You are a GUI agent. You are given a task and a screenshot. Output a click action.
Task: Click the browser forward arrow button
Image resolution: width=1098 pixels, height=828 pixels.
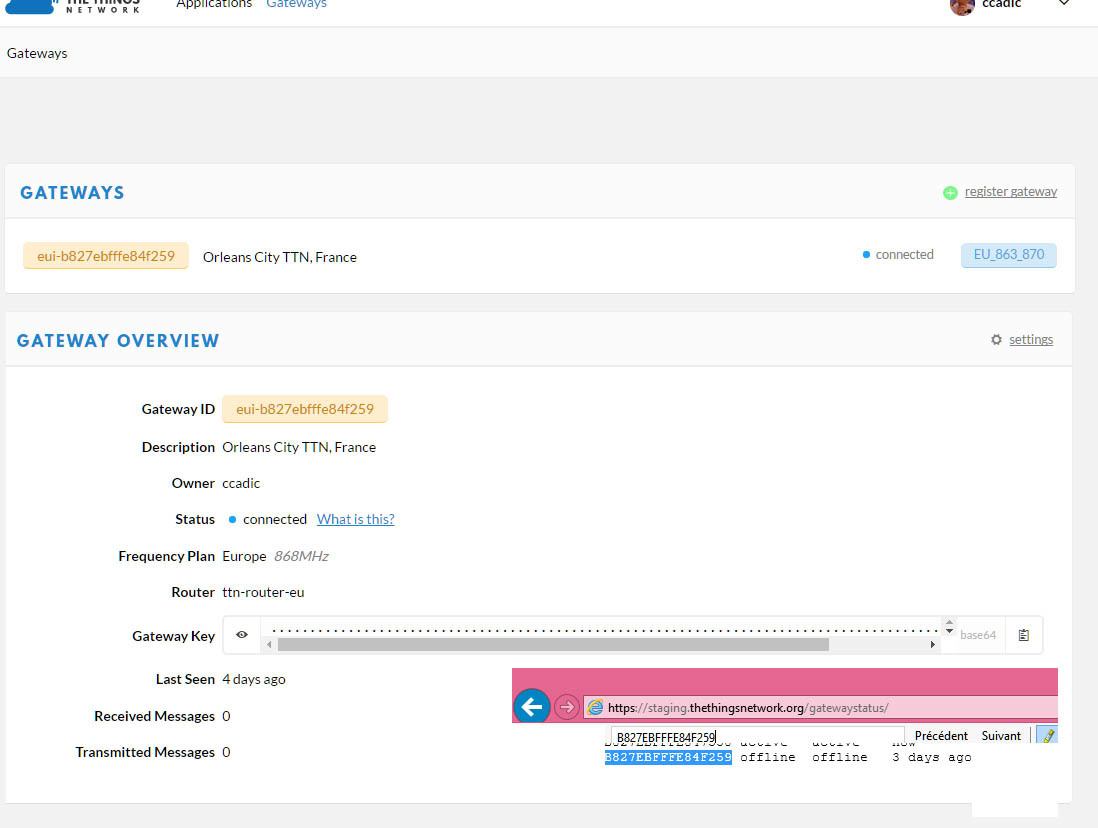[x=567, y=708]
